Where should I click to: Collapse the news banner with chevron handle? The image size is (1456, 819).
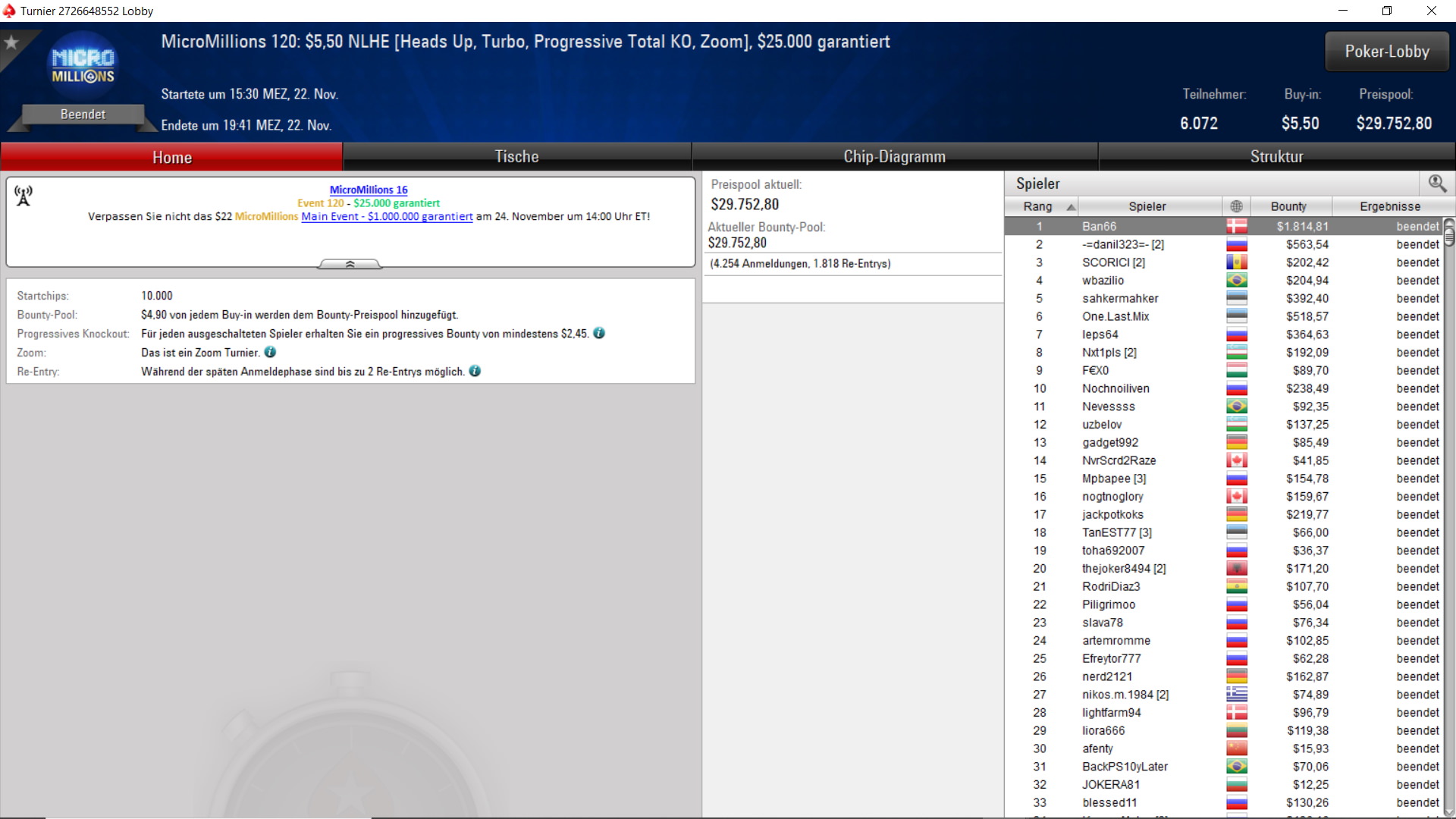tap(350, 264)
